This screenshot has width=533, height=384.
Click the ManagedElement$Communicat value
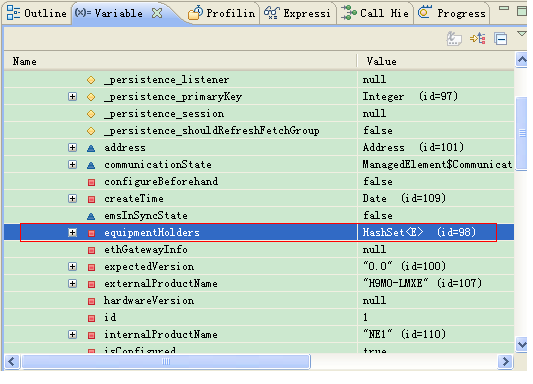click(x=437, y=164)
